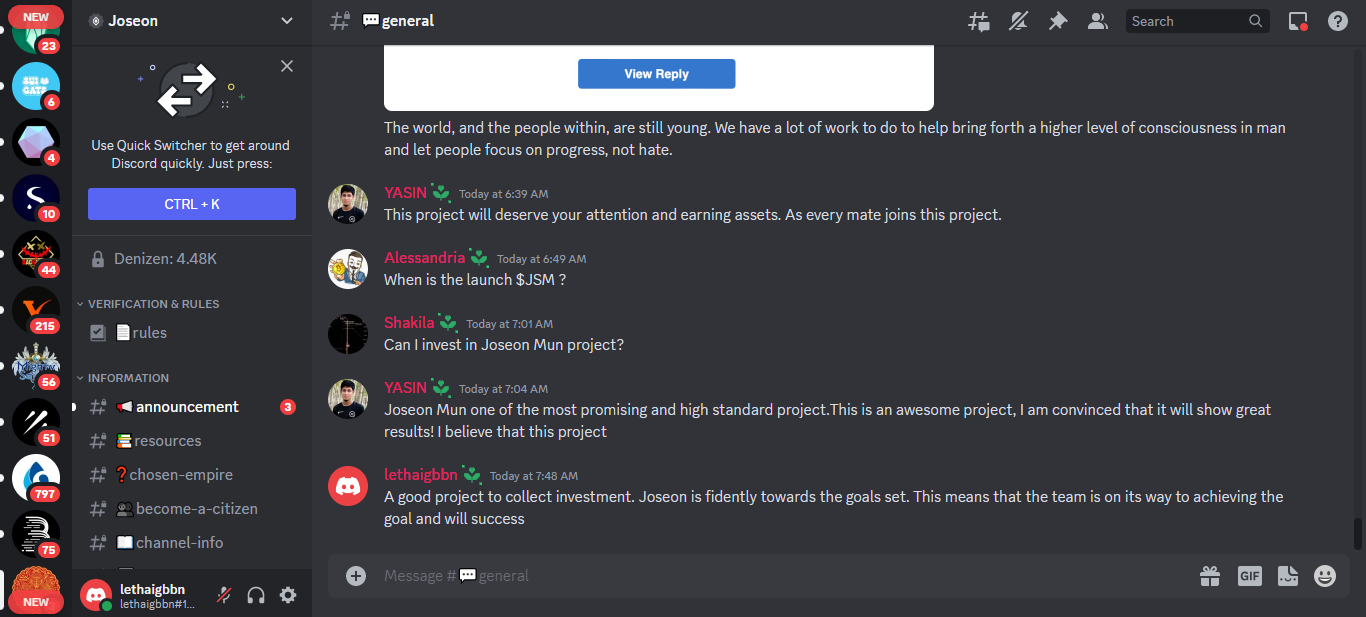This screenshot has width=1366, height=617.
Task: Open the emoji picker
Action: tap(1325, 576)
